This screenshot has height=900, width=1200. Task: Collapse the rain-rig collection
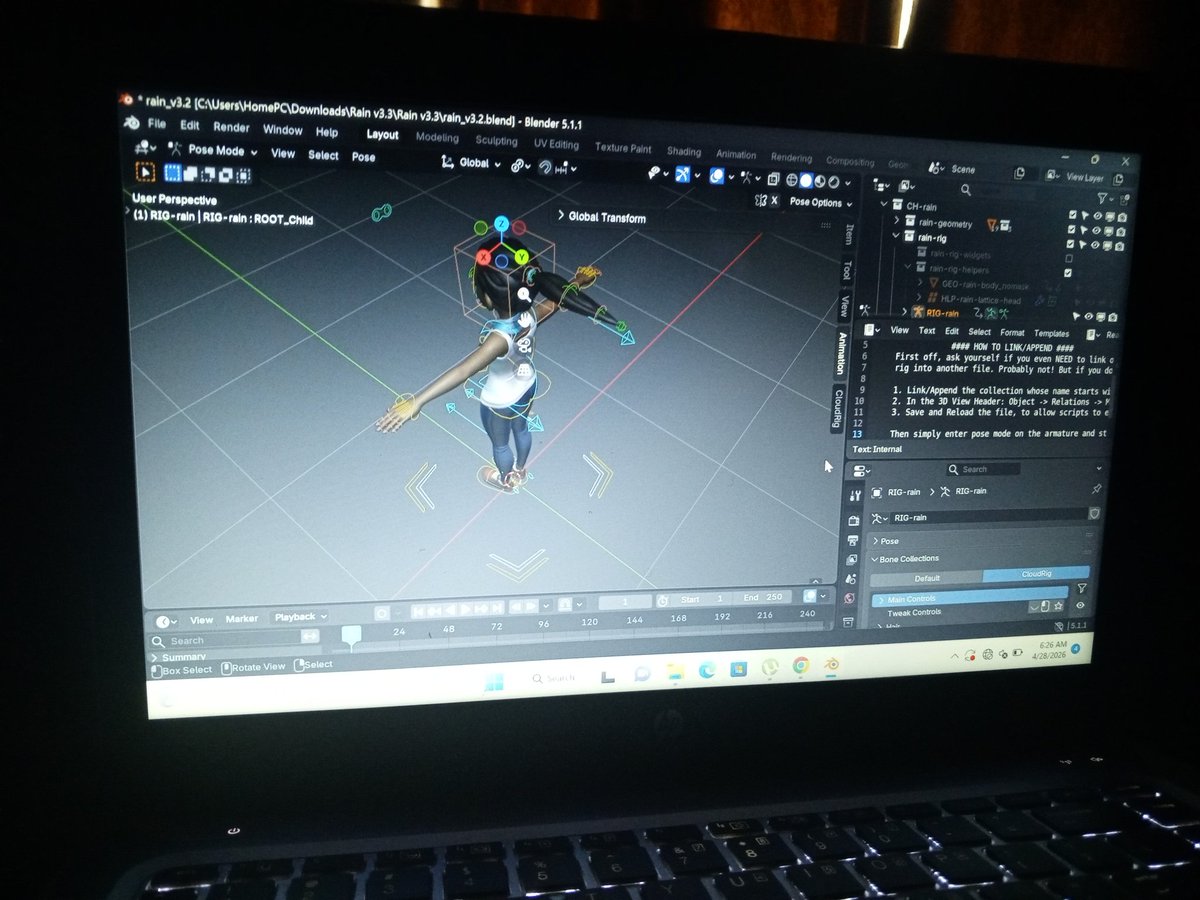[896, 236]
